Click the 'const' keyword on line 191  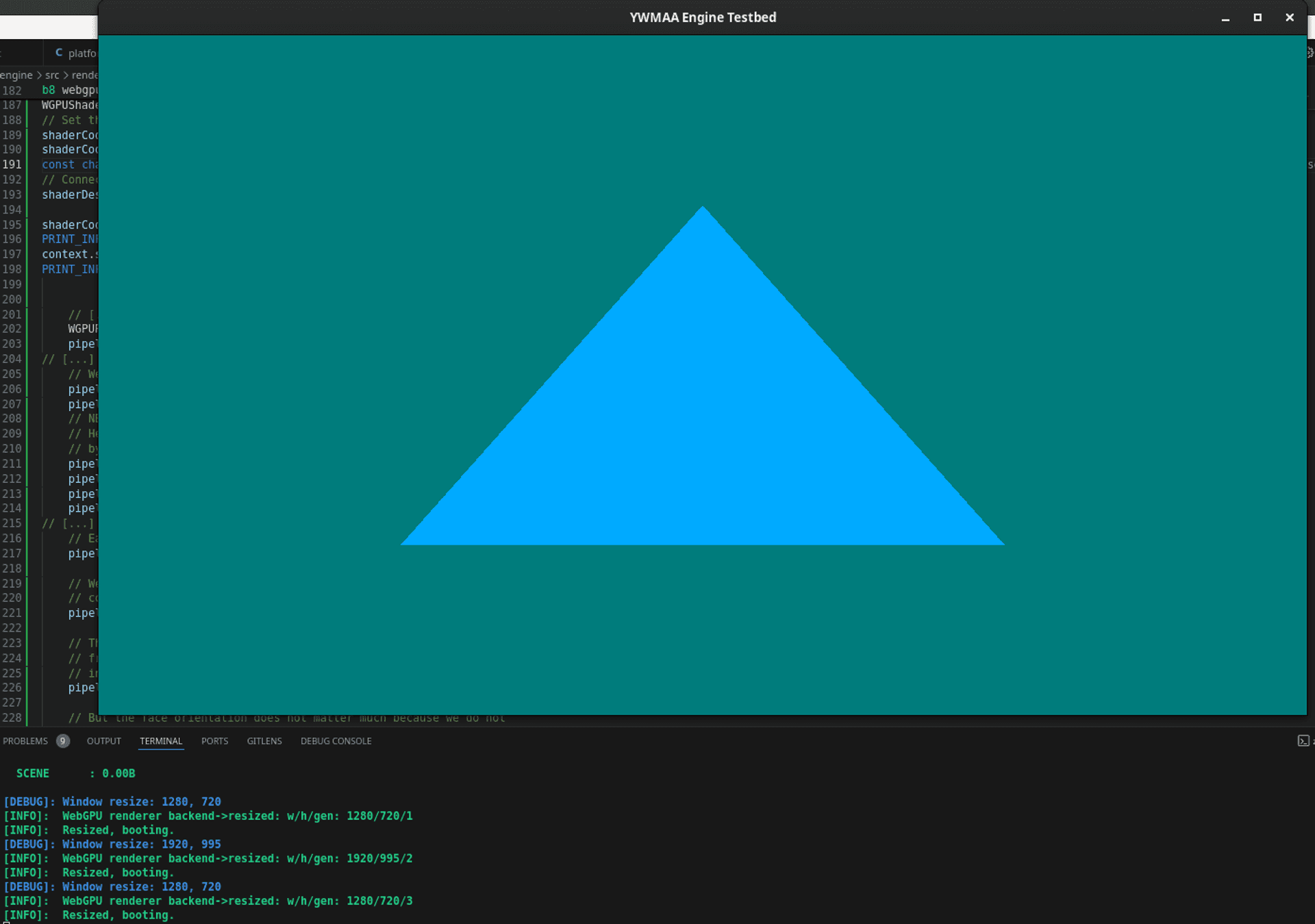point(58,164)
